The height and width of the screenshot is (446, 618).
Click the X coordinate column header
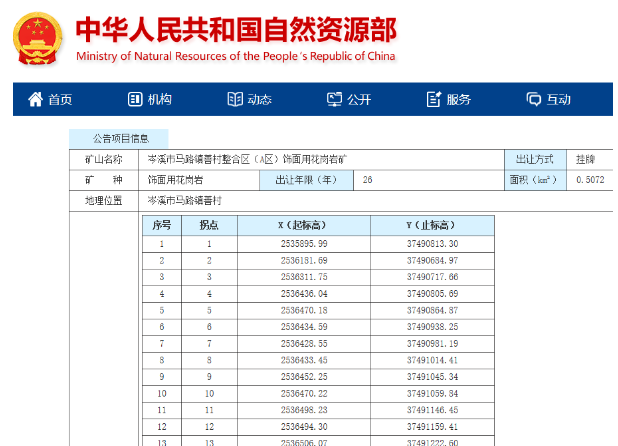click(x=305, y=225)
